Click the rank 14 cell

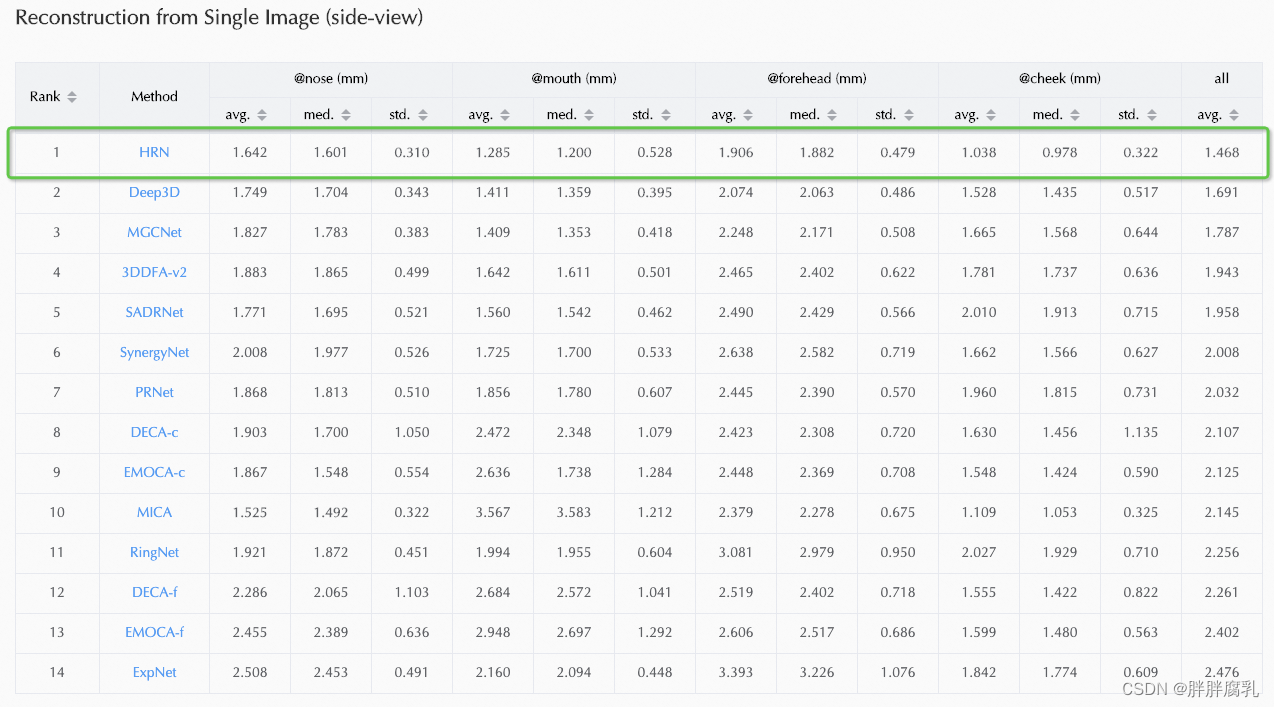click(x=57, y=672)
